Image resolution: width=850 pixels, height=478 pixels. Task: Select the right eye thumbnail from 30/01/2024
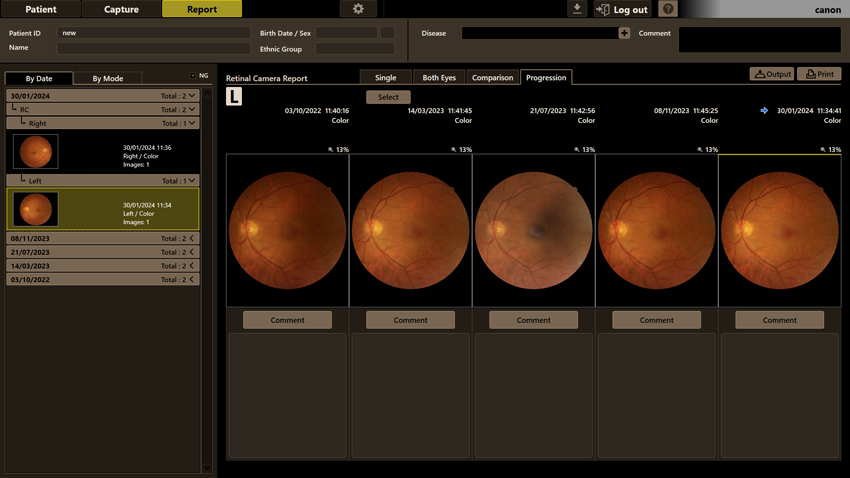point(36,151)
